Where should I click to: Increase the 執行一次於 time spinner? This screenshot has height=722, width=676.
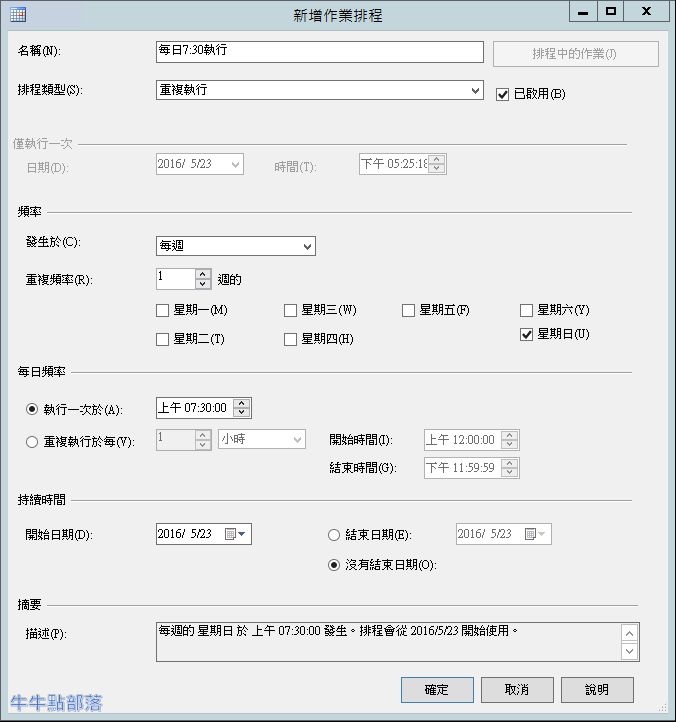coord(241,403)
